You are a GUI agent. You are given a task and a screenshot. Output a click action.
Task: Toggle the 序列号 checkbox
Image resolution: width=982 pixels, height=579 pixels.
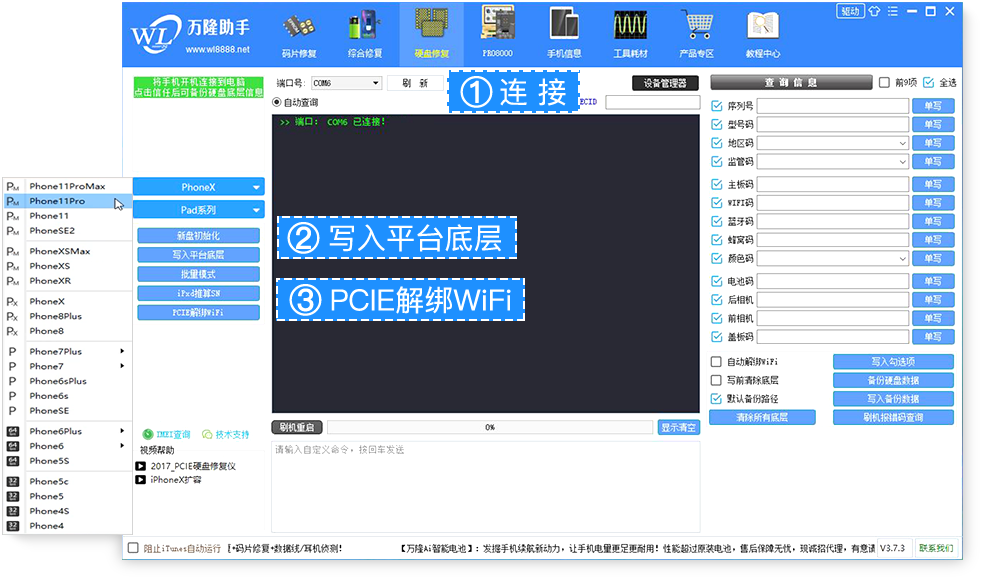click(x=717, y=106)
